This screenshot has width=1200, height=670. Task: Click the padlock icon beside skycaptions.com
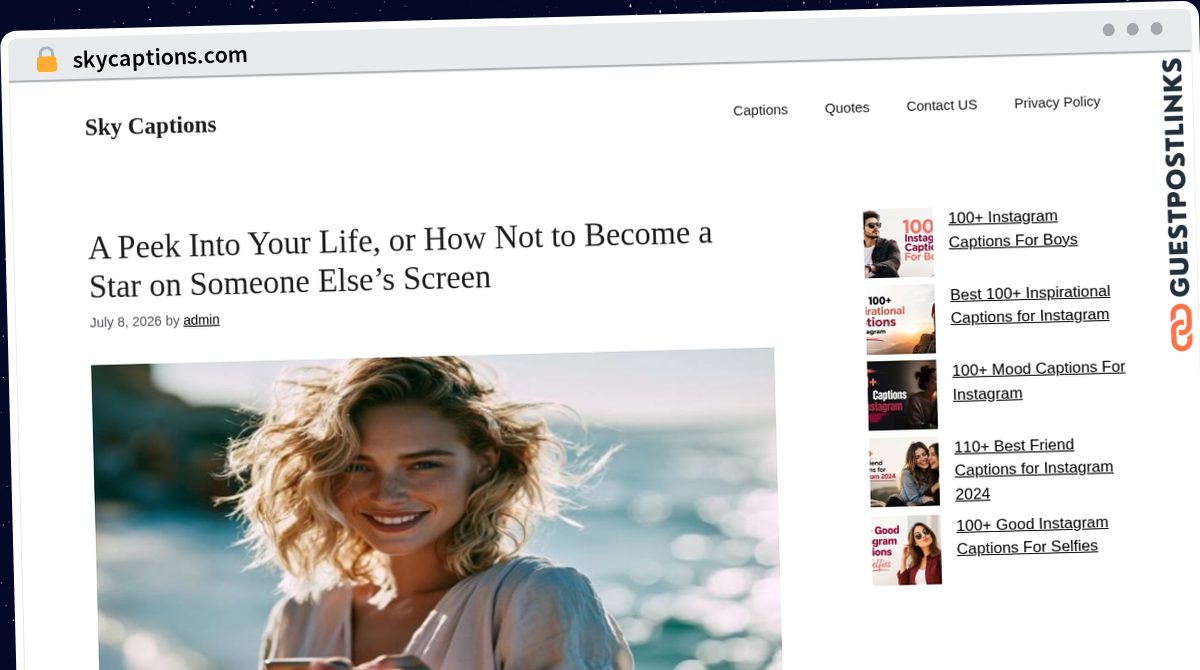[x=46, y=60]
